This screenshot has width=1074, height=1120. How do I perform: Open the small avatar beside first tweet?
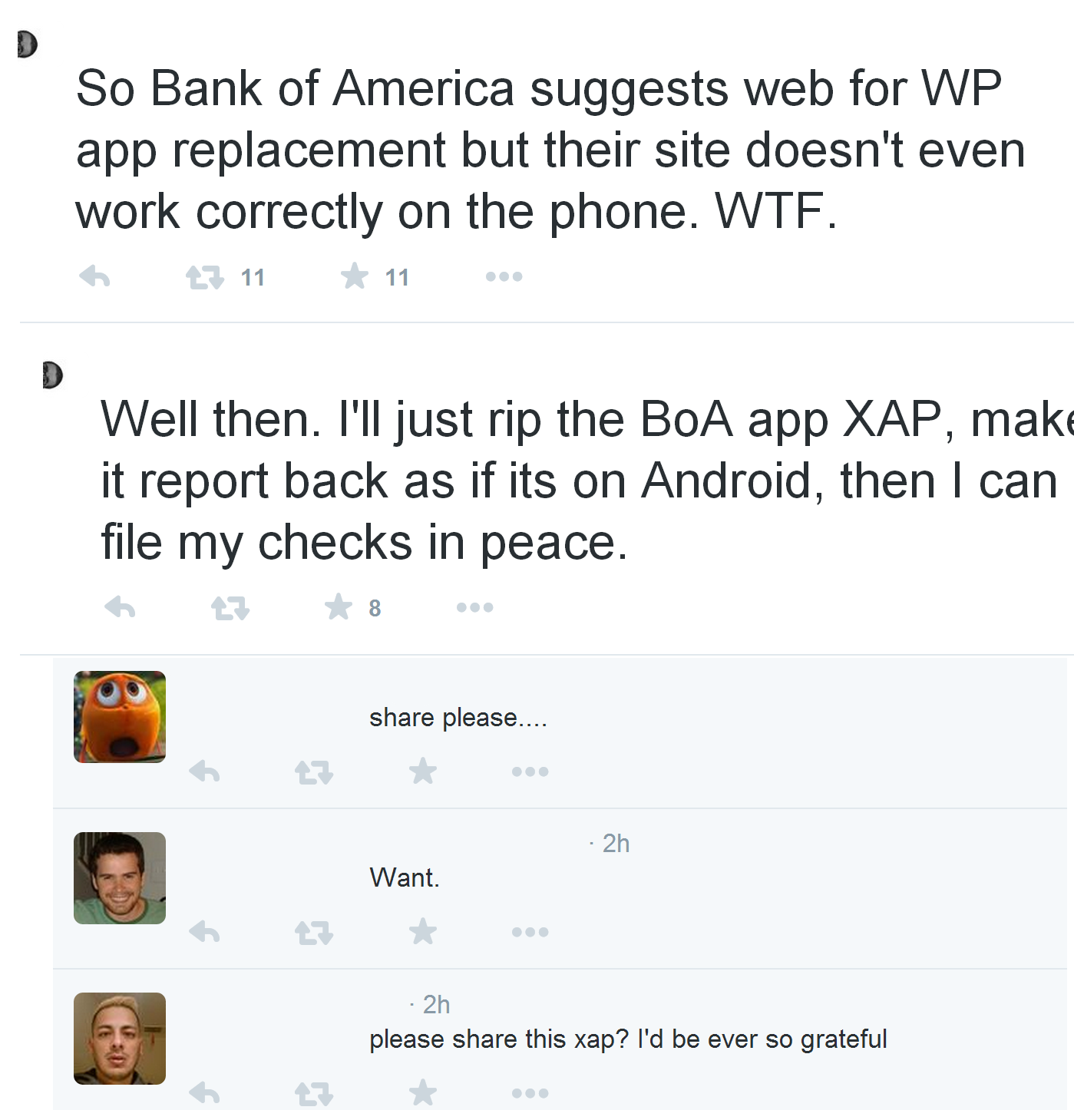click(x=28, y=45)
